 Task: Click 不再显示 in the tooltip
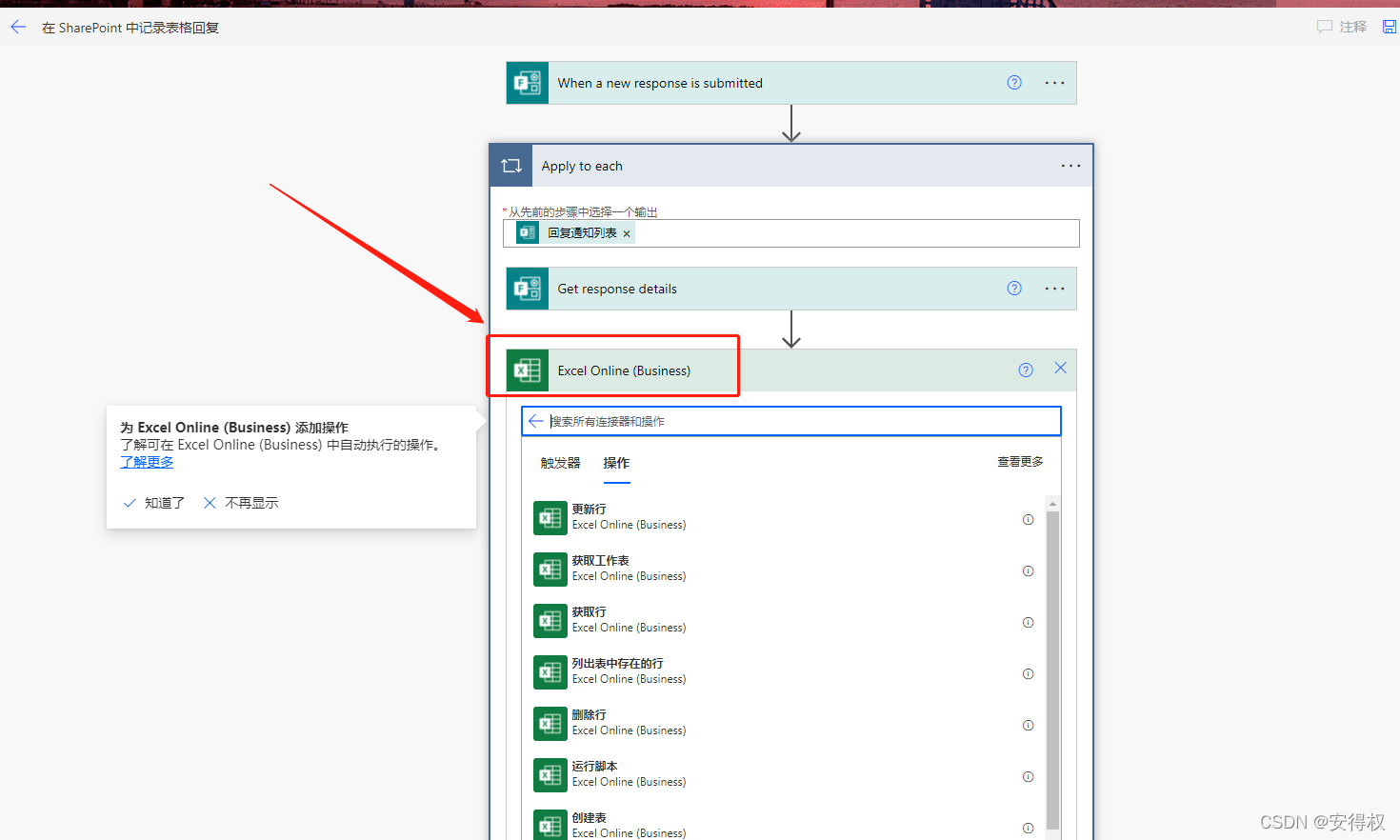241,503
